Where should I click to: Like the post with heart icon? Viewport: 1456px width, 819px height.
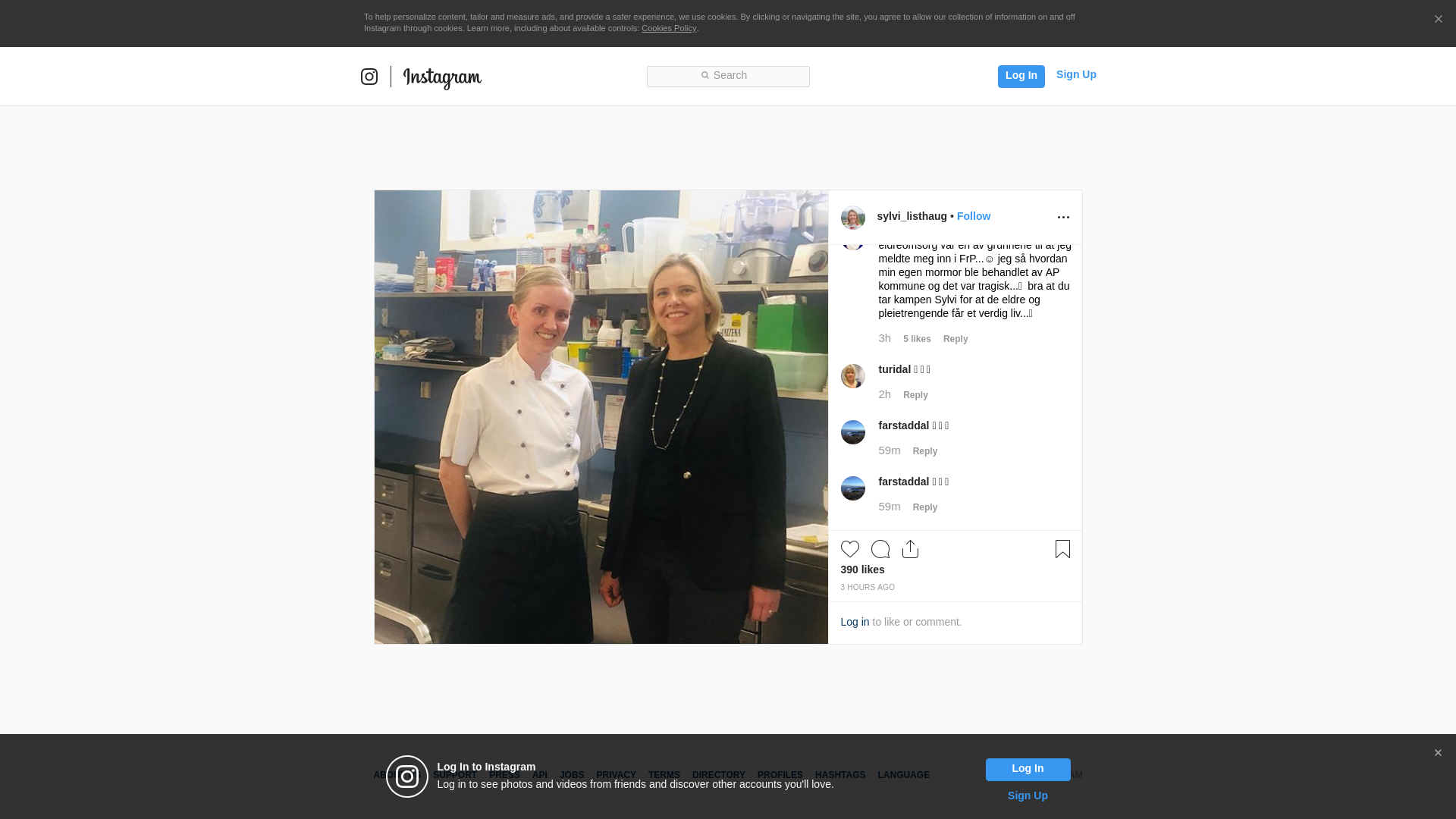pyautogui.click(x=850, y=549)
